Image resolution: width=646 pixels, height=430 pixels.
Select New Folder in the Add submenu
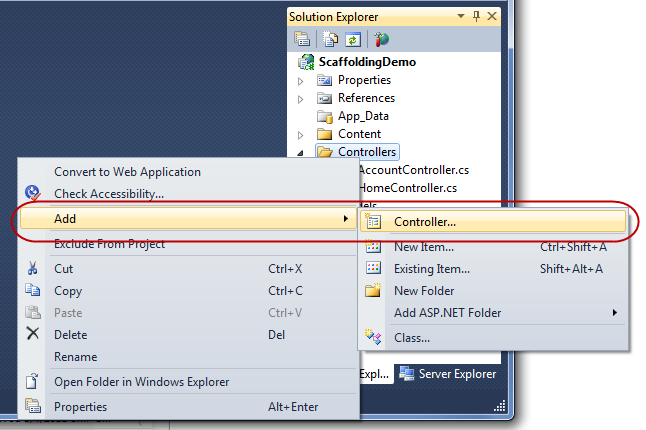[493, 291]
